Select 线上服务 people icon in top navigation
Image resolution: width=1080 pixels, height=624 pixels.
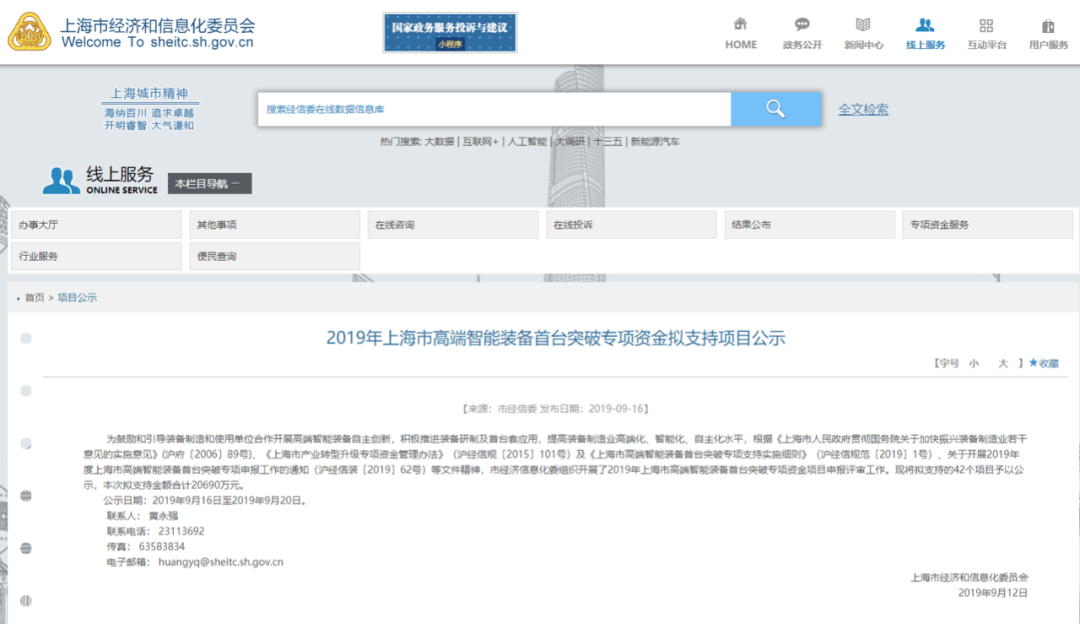(925, 25)
